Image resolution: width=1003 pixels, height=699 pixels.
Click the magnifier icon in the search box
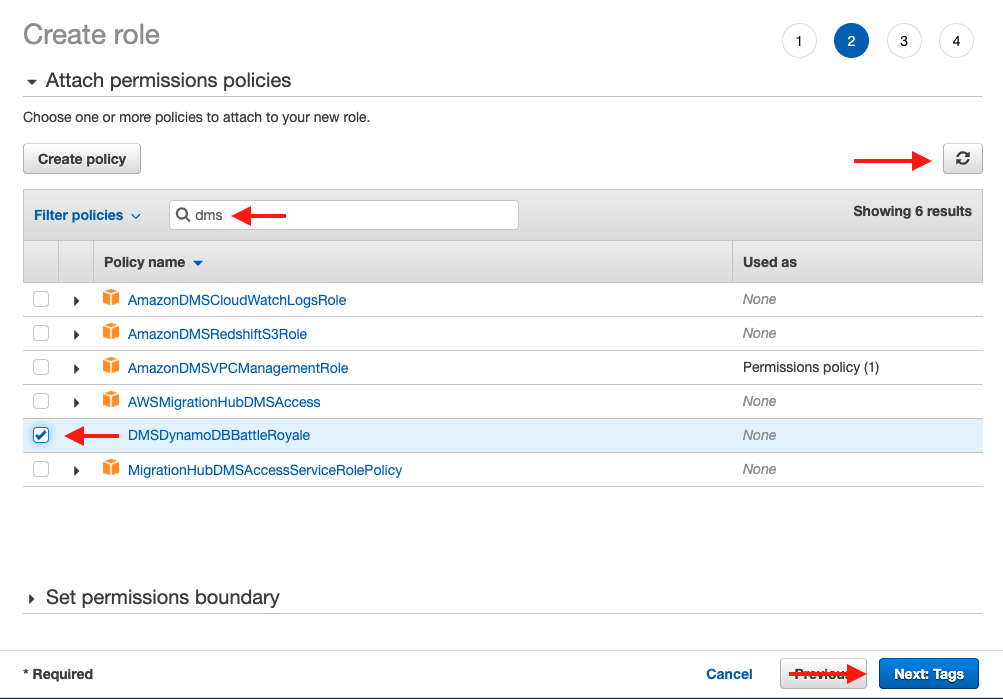coord(183,215)
